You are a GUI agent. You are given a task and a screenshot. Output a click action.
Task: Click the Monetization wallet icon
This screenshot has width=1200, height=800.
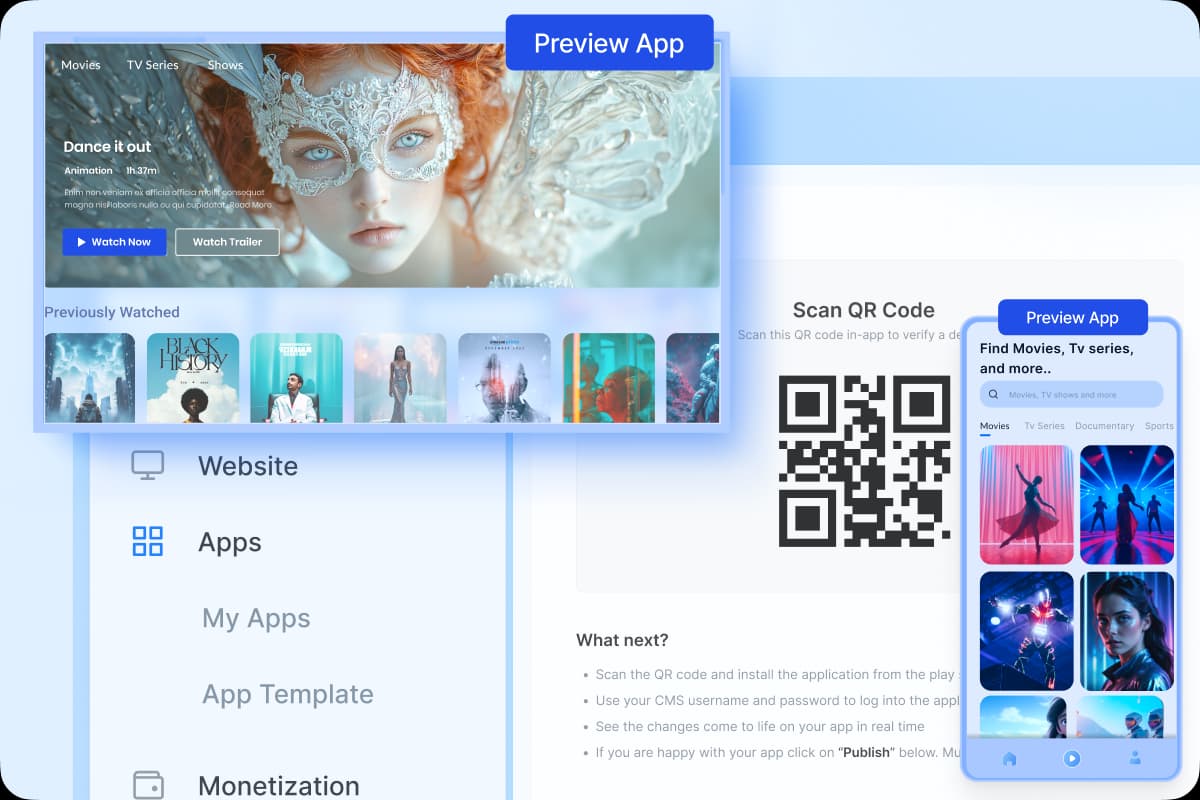coord(148,785)
